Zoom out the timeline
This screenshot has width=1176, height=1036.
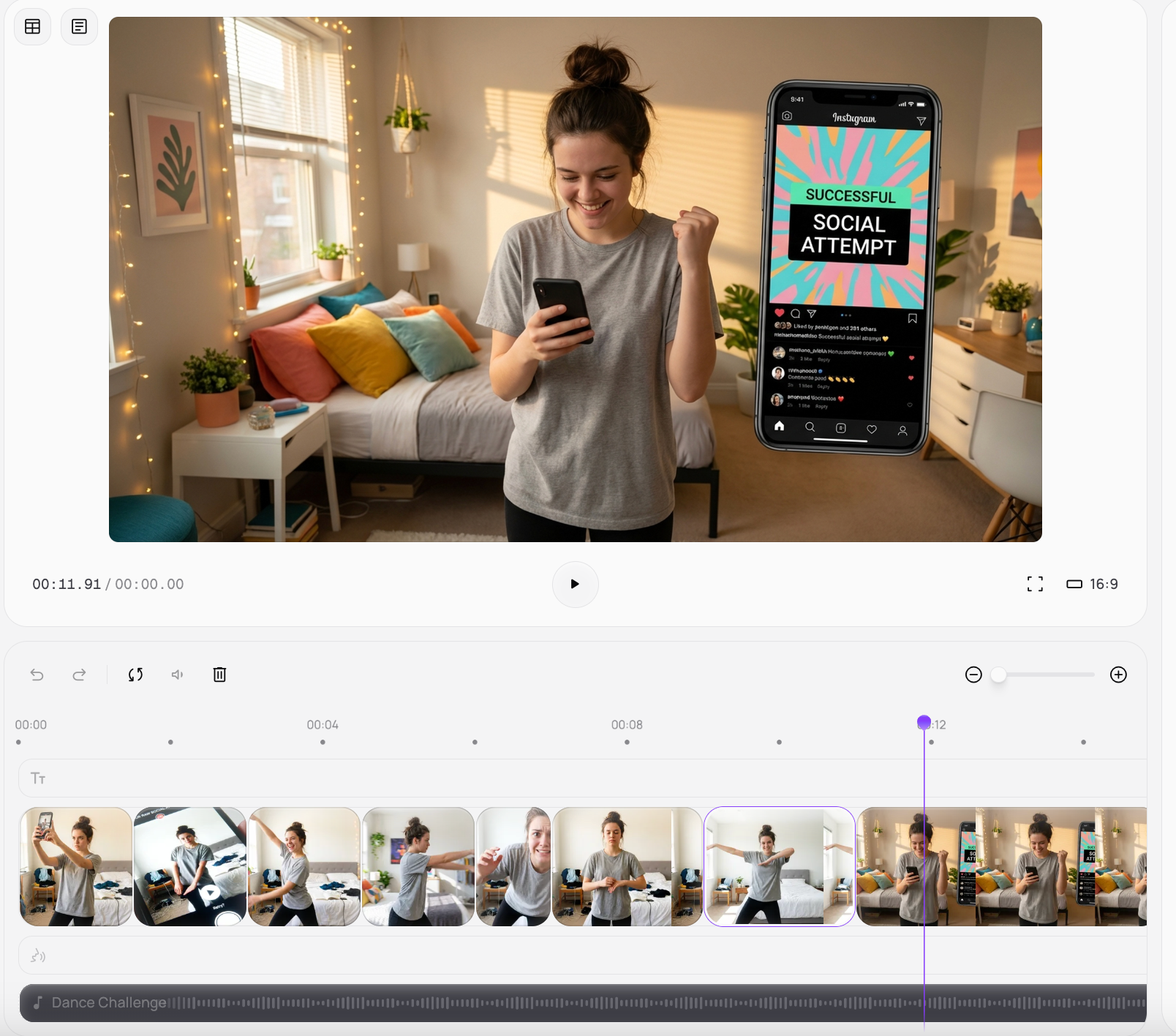pyautogui.click(x=973, y=675)
